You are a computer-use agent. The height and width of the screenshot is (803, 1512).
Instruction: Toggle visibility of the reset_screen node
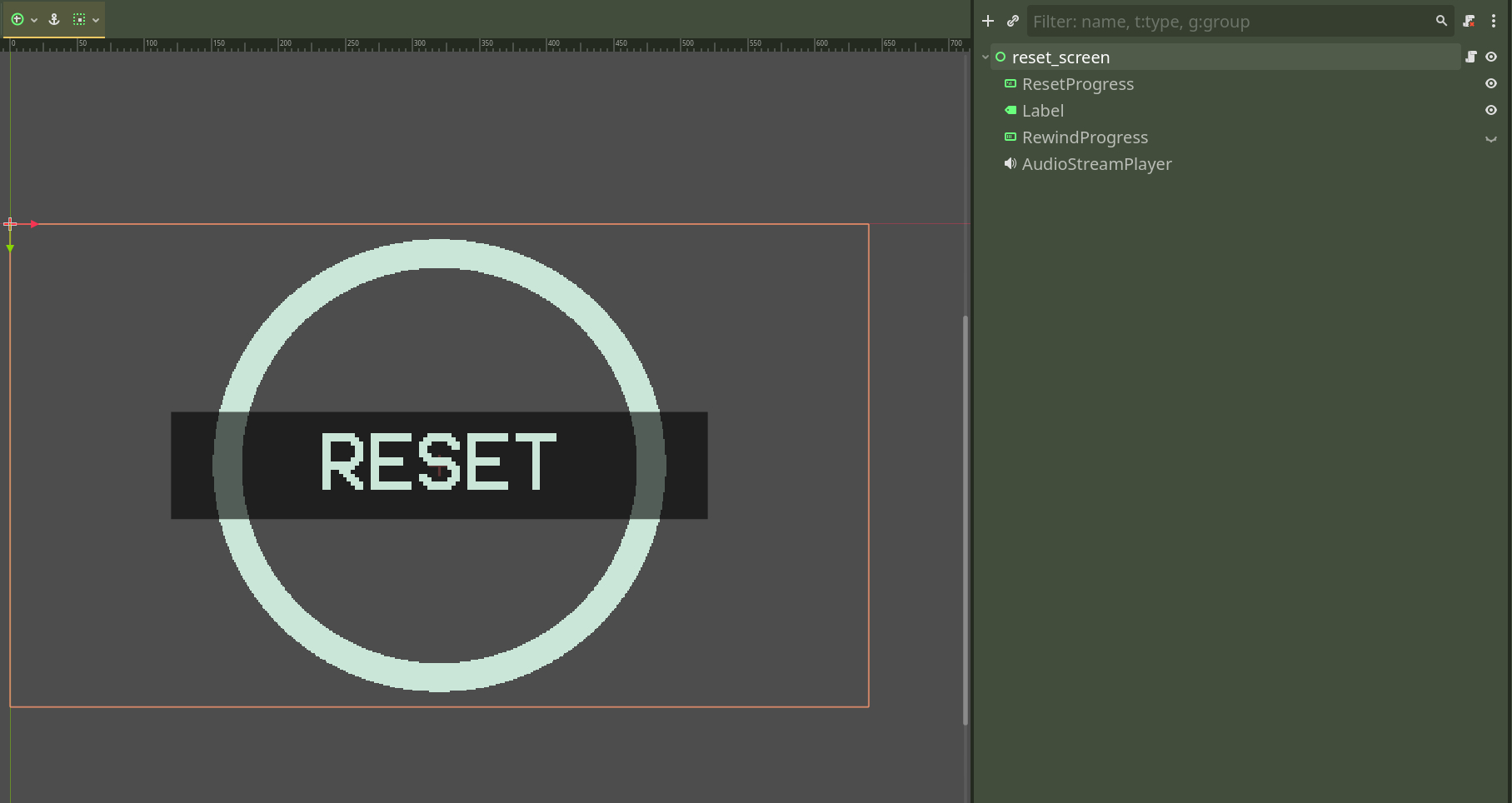[1491, 57]
